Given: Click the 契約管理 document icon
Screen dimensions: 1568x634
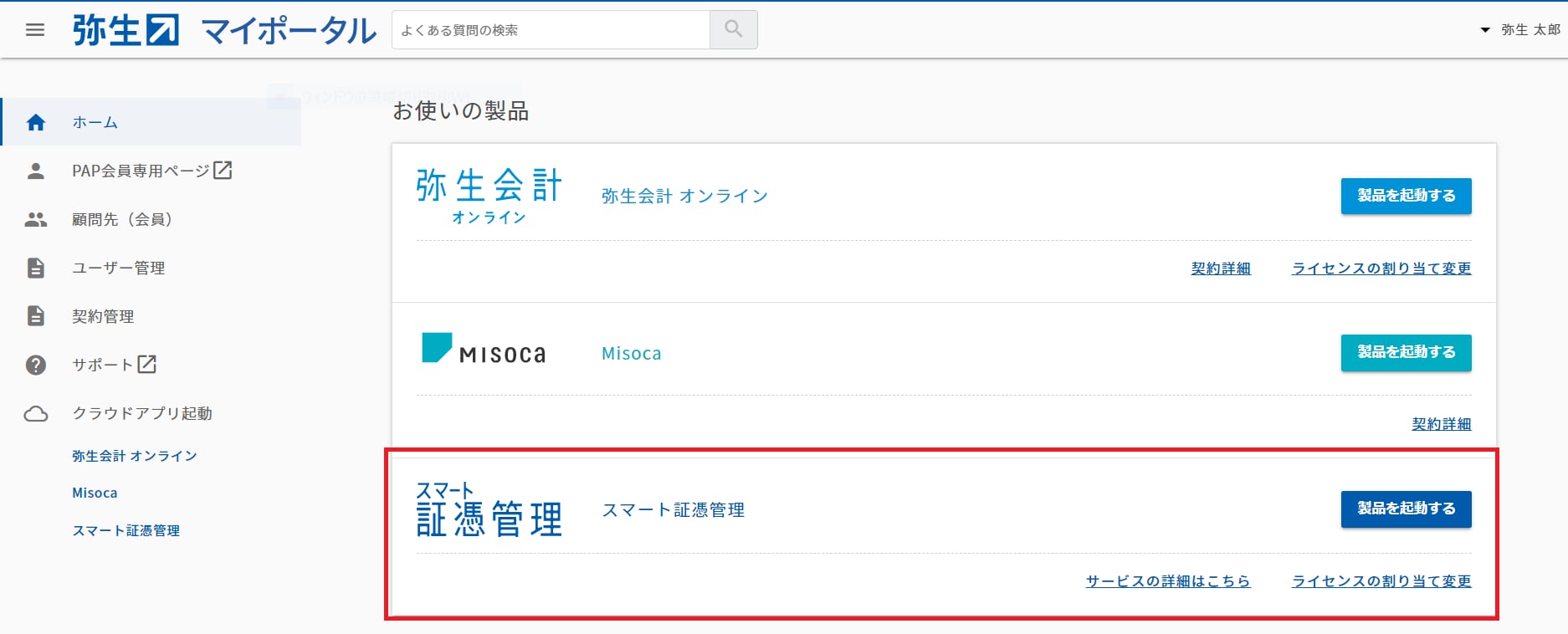Looking at the screenshot, I should click(x=35, y=316).
